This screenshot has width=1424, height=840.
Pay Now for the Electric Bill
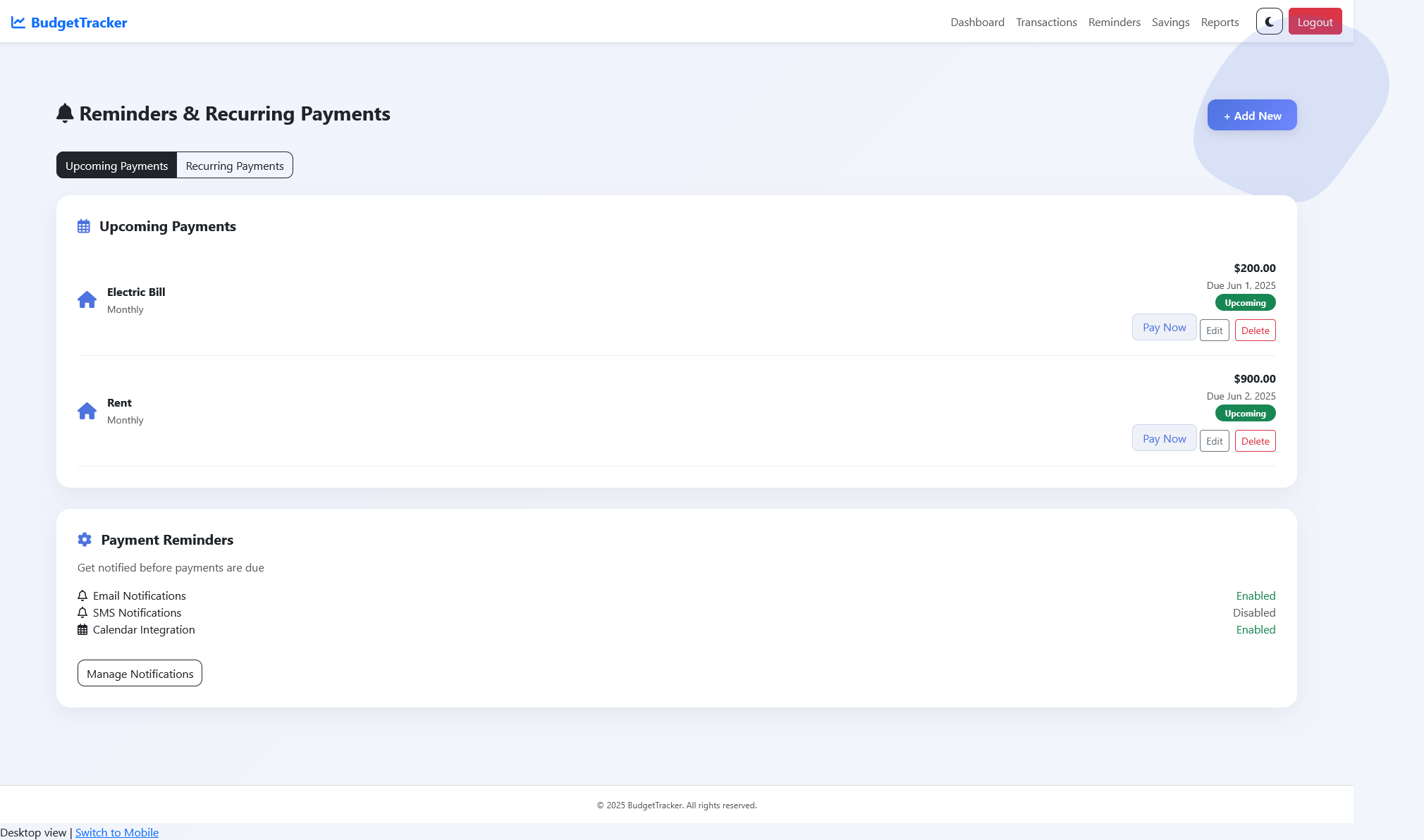point(1164,328)
